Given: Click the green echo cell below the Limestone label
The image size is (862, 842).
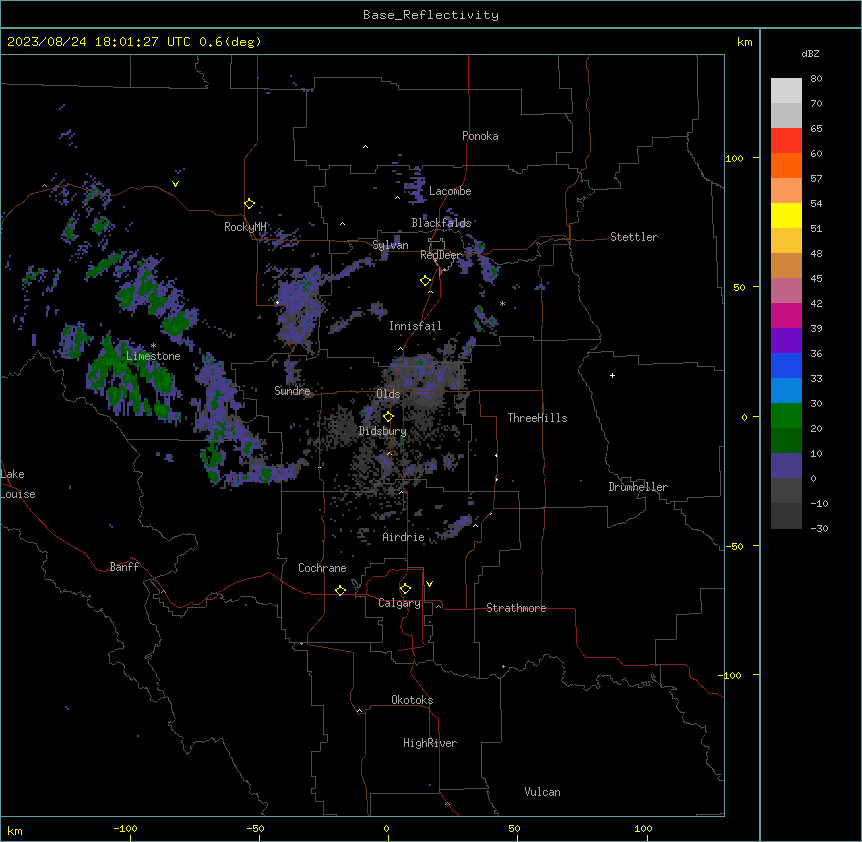Looking at the screenshot, I should (x=132, y=381).
